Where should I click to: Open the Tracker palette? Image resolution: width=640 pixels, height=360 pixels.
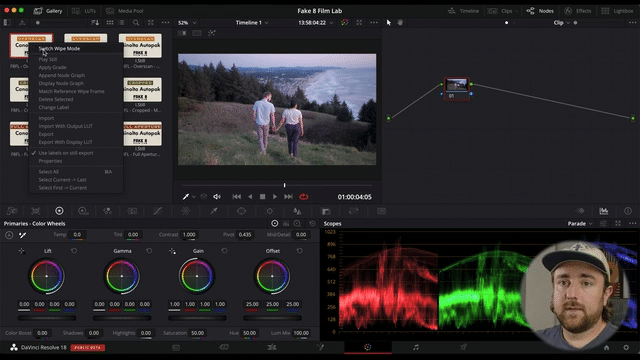[x=270, y=211]
